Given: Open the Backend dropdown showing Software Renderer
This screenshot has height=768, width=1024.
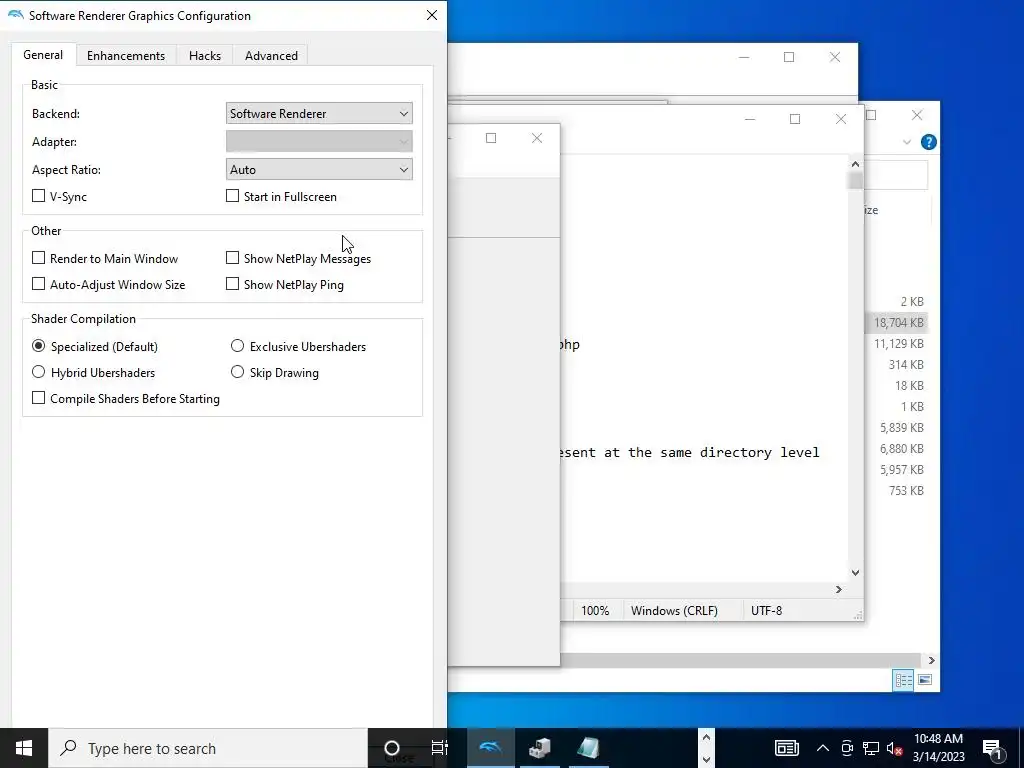Looking at the screenshot, I should (x=319, y=114).
